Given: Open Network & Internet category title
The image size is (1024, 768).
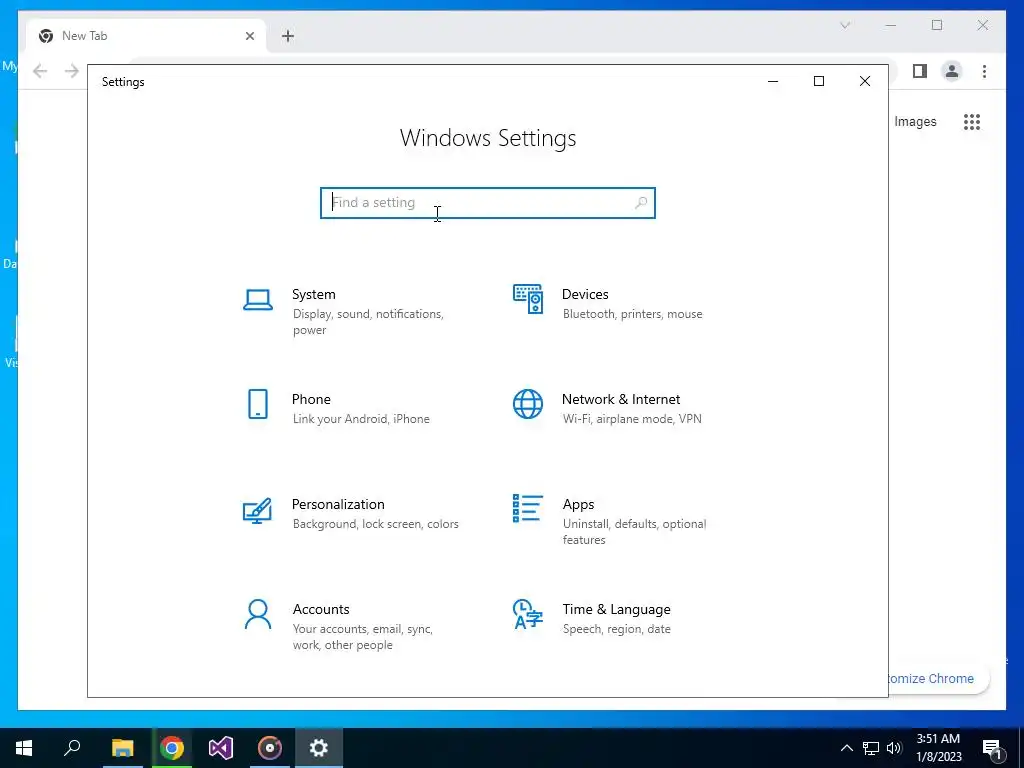Looking at the screenshot, I should [x=621, y=399].
